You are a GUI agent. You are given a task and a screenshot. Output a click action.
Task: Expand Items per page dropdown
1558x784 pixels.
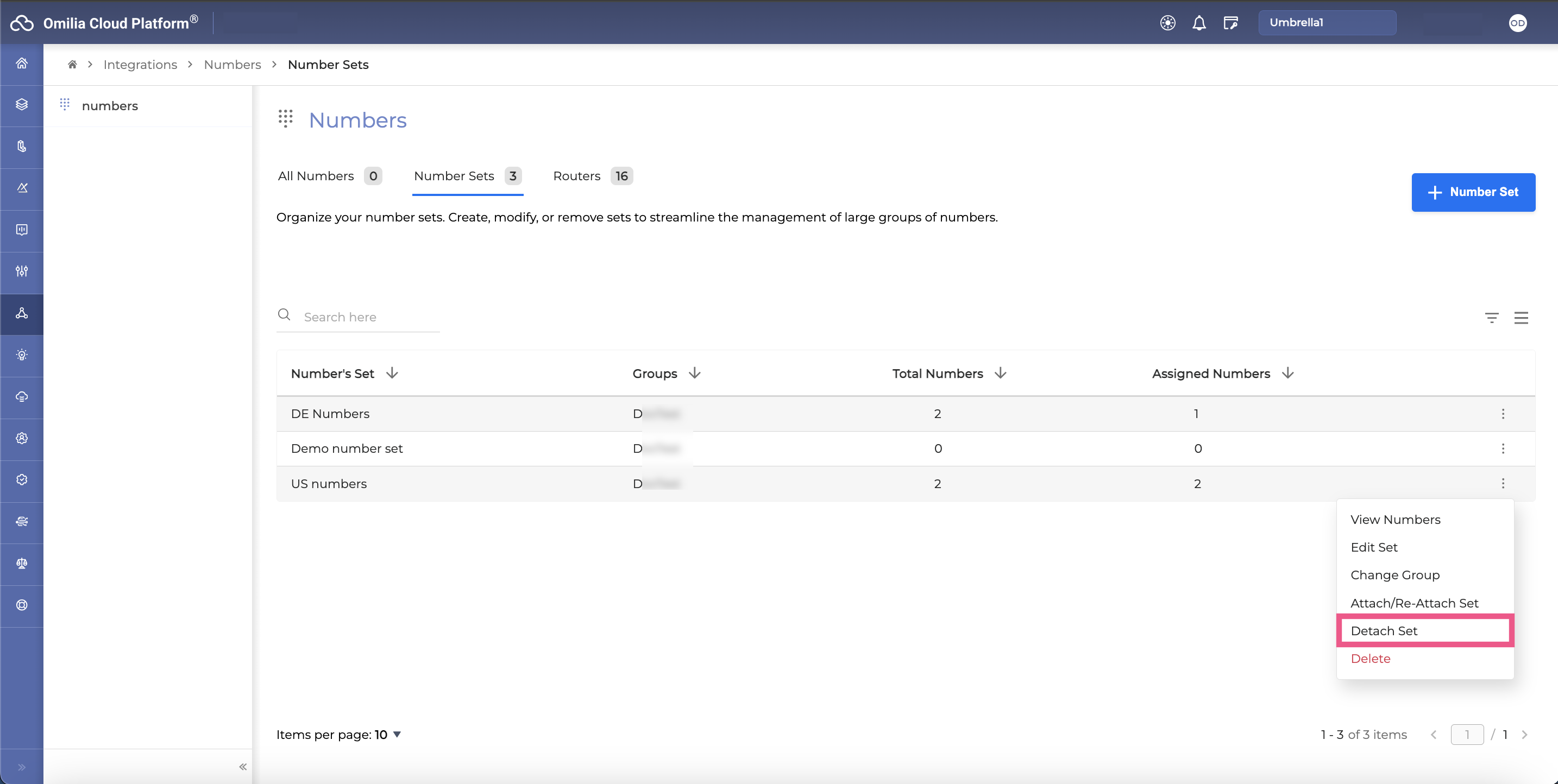click(396, 735)
